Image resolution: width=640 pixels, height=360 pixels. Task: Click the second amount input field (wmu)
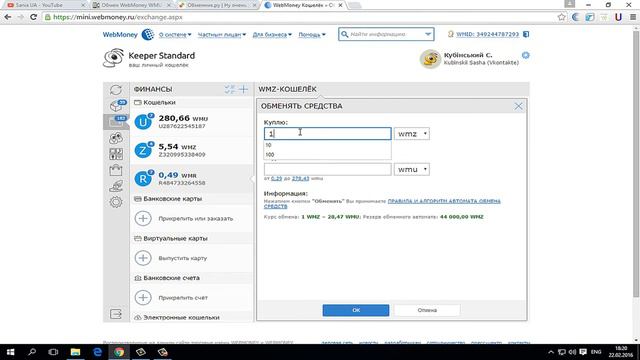[x=327, y=169]
